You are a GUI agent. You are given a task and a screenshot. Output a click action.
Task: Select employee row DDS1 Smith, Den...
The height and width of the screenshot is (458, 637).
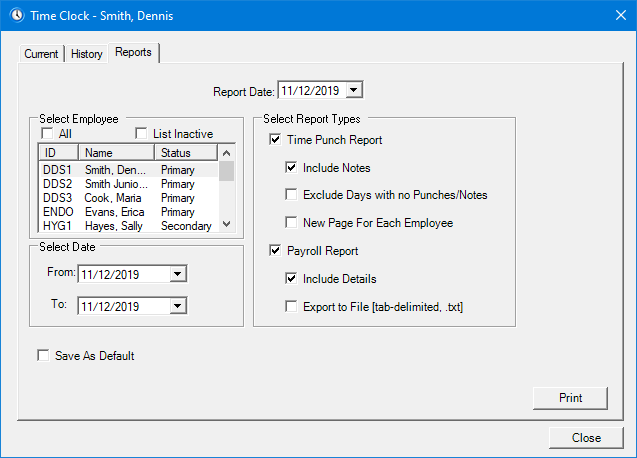point(129,170)
